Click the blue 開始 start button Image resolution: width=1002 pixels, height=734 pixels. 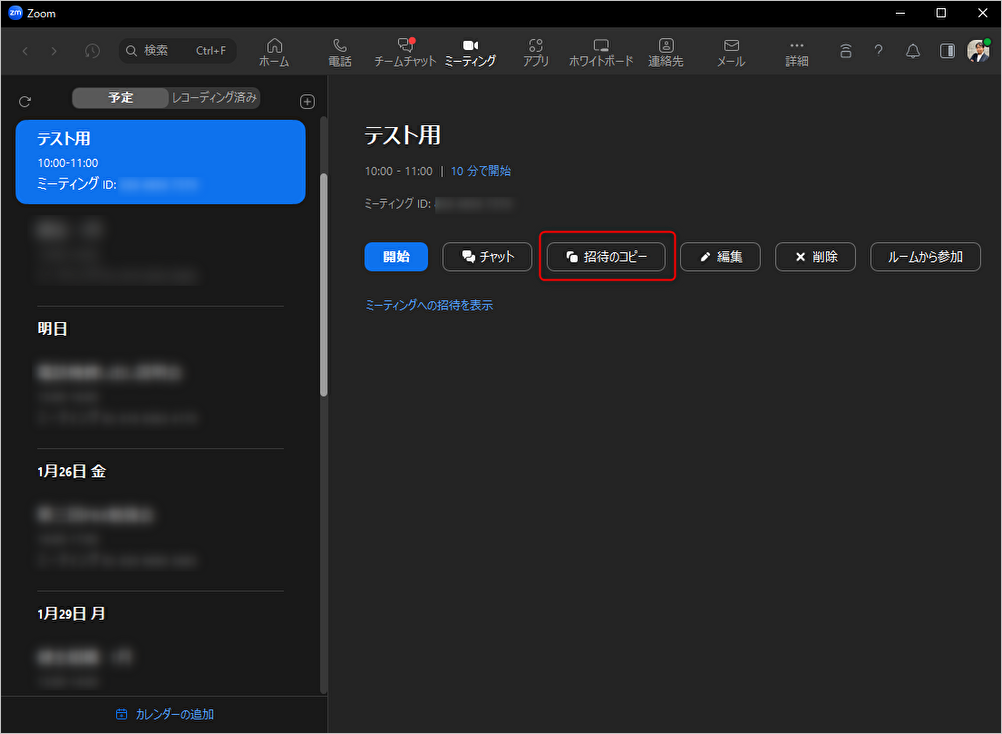point(396,257)
